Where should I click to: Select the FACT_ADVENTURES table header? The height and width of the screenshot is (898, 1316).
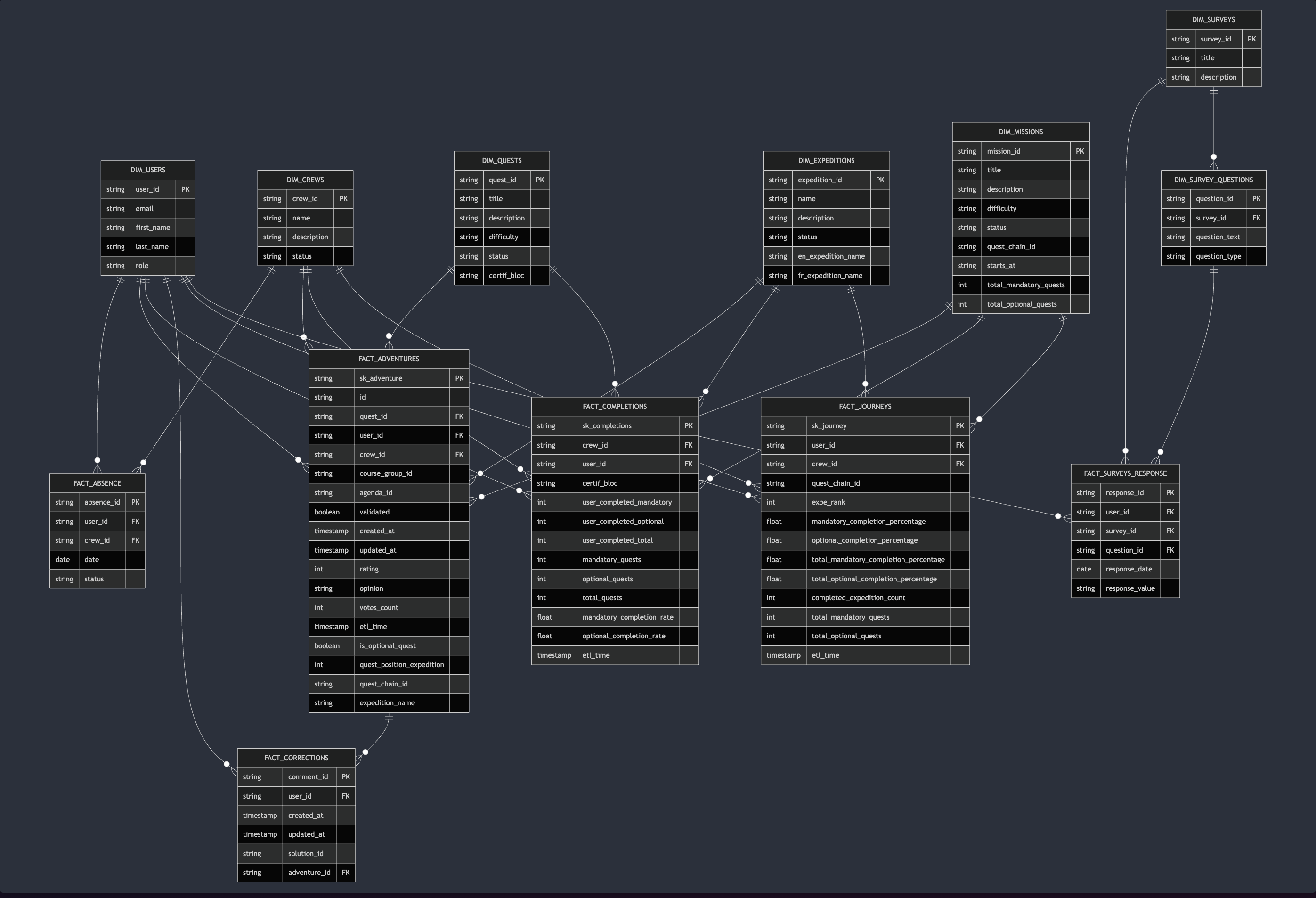click(x=389, y=359)
